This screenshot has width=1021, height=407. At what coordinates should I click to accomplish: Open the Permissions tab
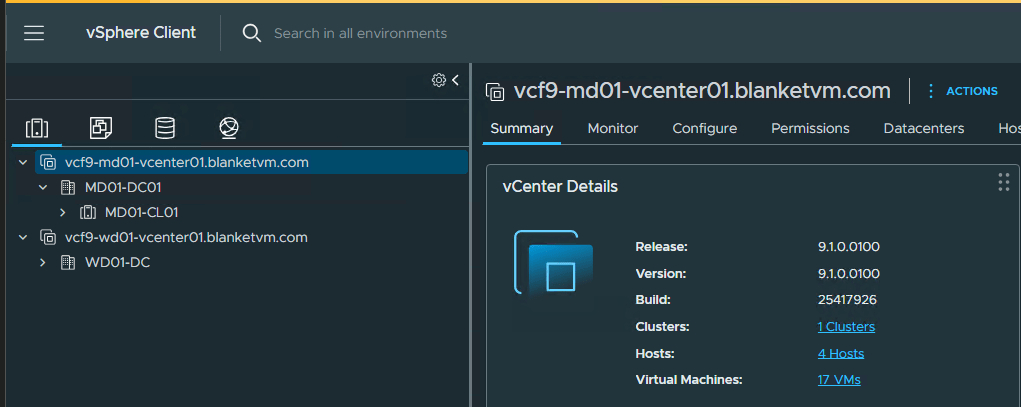coord(810,129)
